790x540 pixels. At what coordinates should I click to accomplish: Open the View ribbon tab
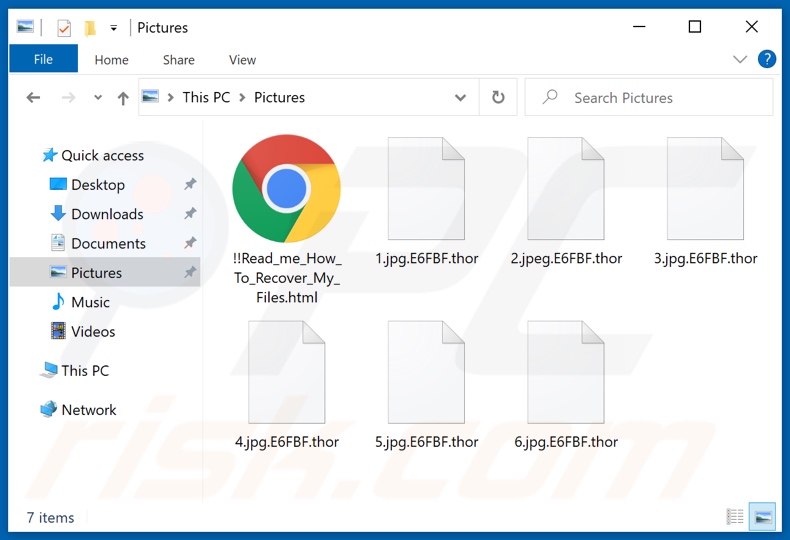[242, 60]
